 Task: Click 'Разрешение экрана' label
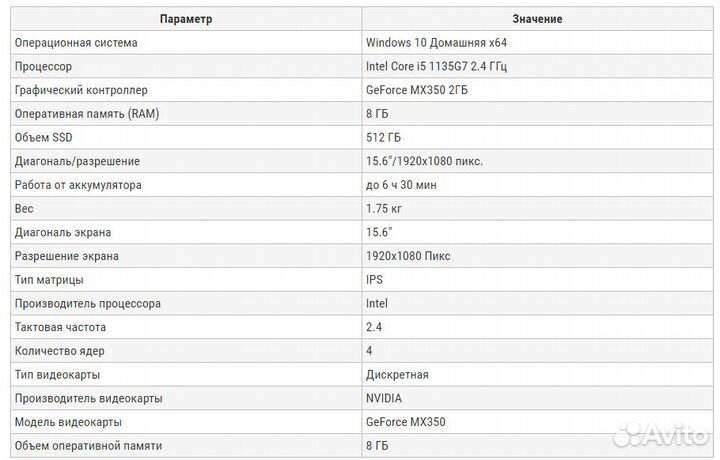click(67, 256)
